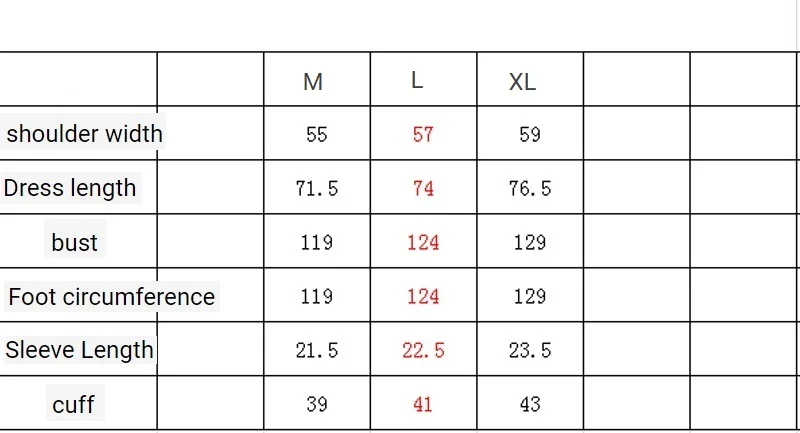
Task: Select the XL size column header
Action: tap(522, 82)
